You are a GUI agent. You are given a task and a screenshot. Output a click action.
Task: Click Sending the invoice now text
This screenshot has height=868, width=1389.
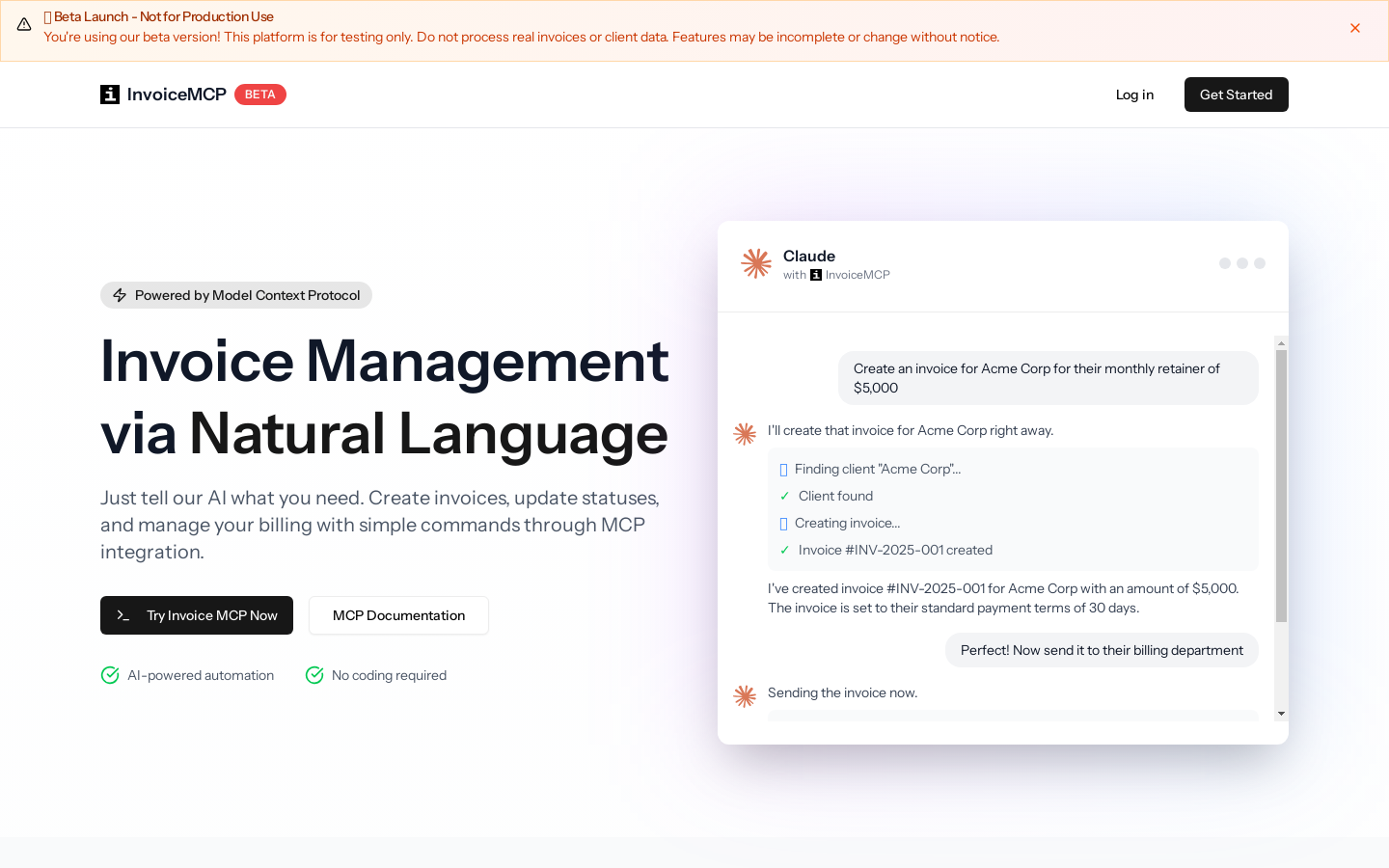842,692
